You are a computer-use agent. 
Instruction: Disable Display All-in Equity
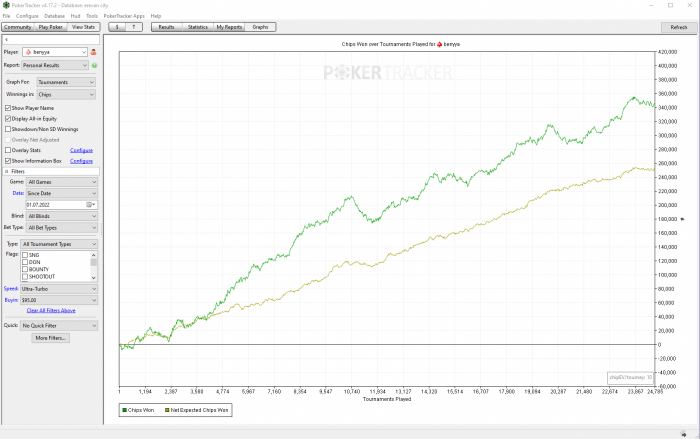[x=8, y=119]
